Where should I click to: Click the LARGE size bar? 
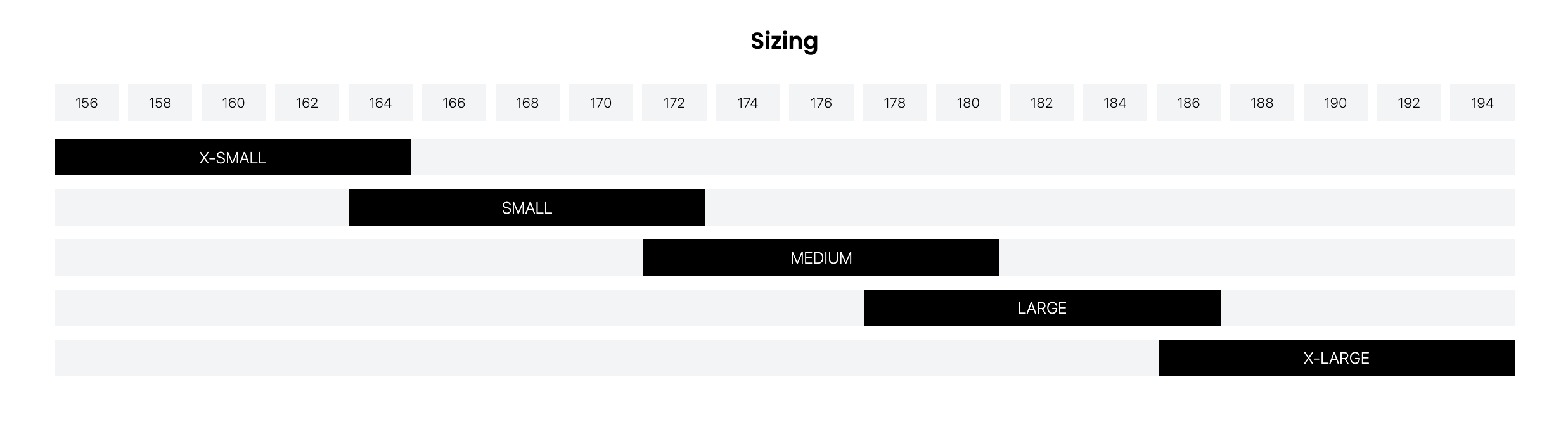coord(1042,308)
